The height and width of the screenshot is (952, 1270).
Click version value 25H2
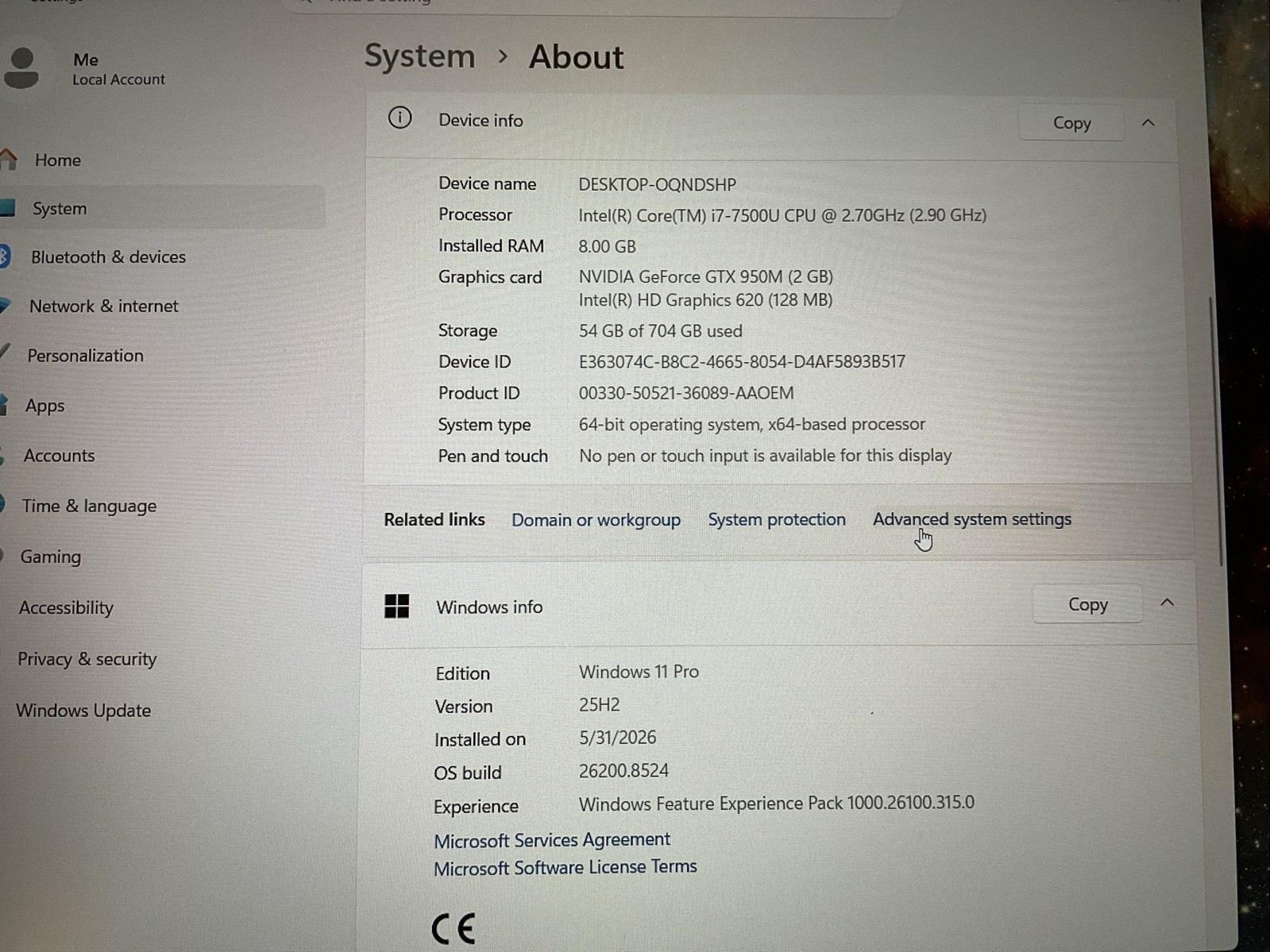coord(599,705)
